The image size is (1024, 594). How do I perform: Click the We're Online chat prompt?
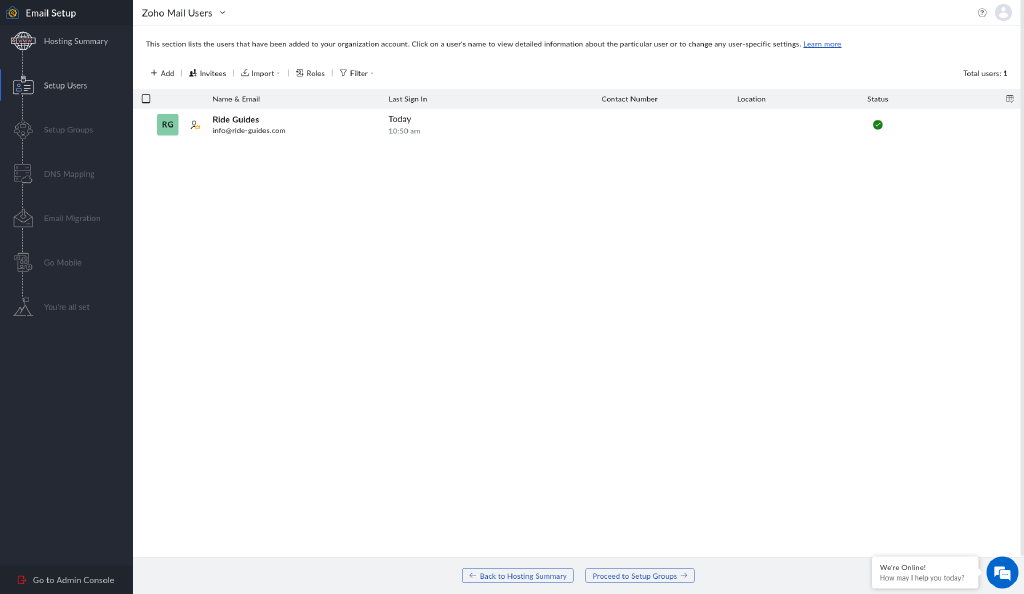coord(925,572)
